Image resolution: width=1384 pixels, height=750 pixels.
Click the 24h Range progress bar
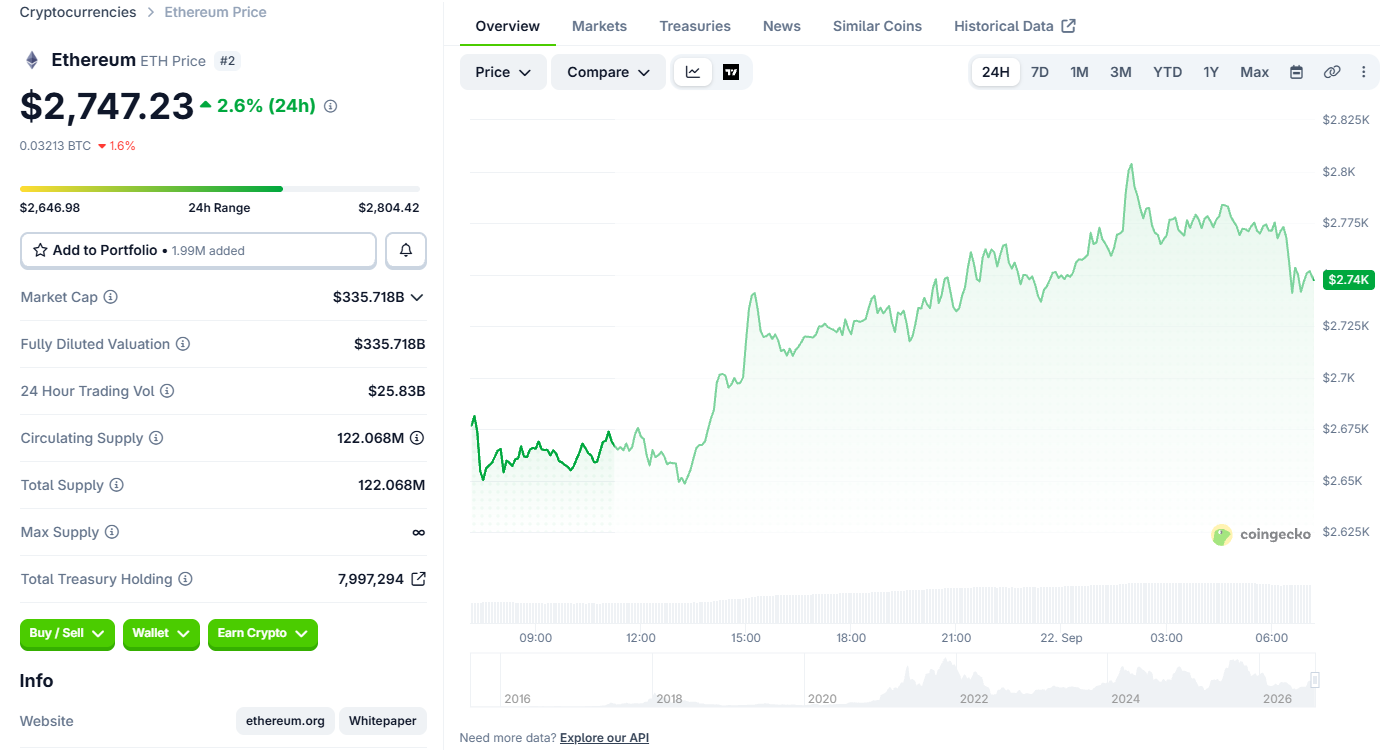[x=220, y=188]
